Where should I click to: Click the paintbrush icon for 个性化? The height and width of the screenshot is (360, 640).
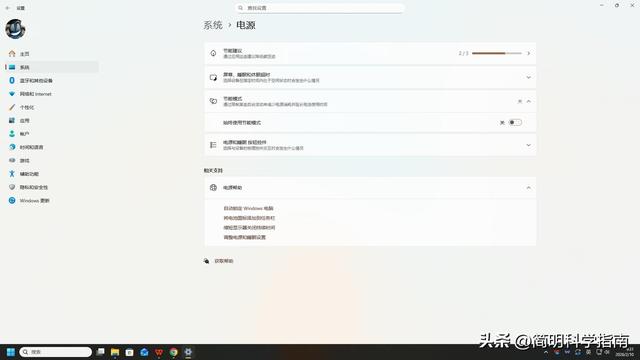click(x=12, y=107)
